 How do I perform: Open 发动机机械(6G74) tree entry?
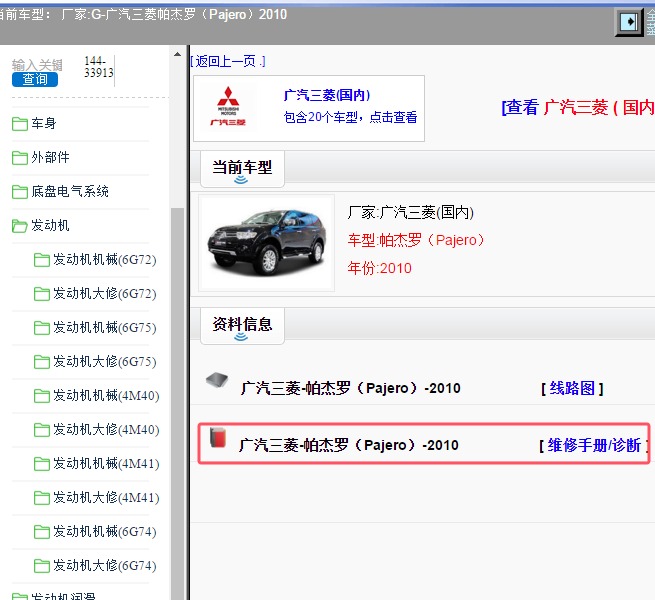(x=104, y=531)
